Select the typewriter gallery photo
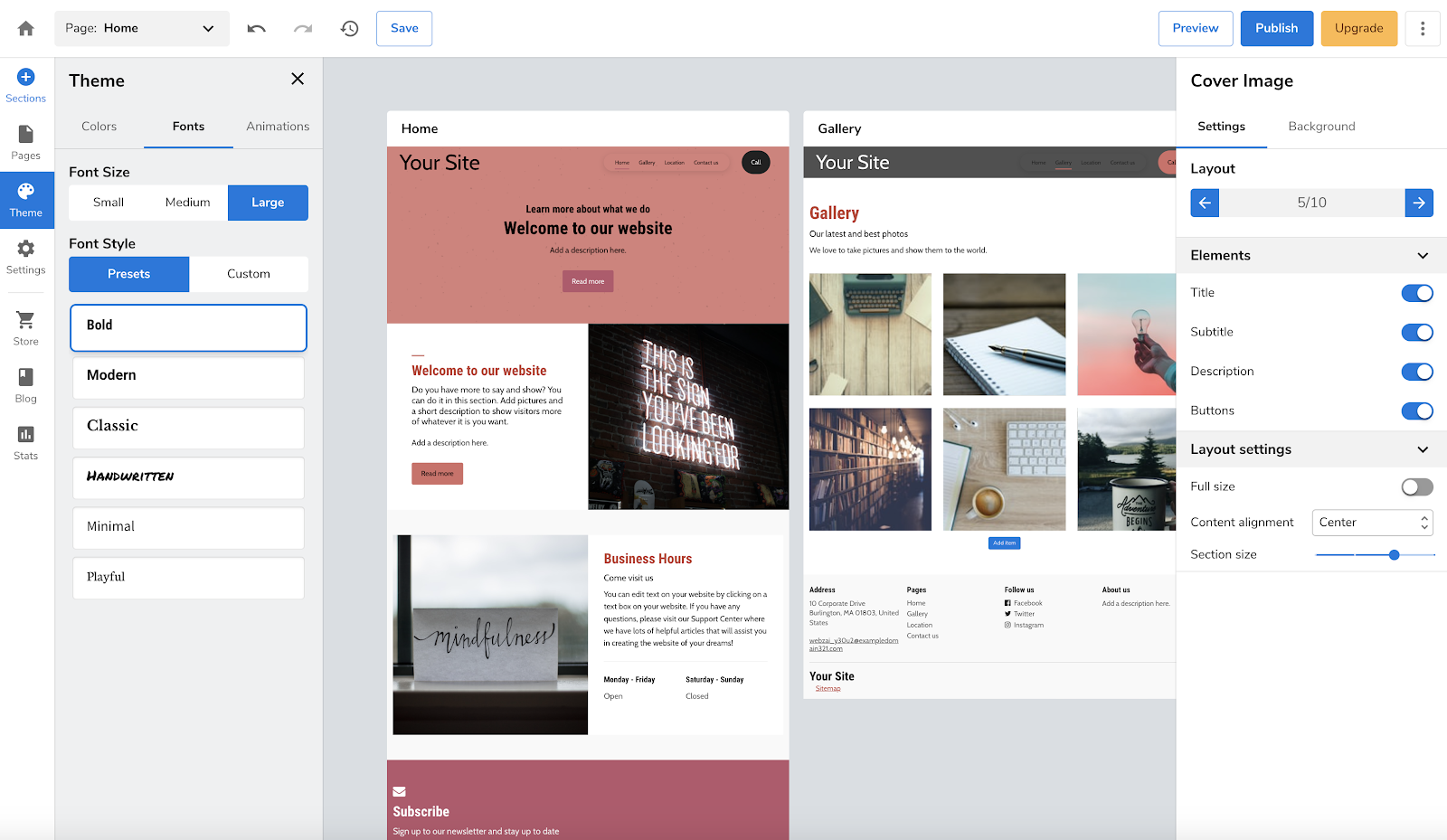 pos(870,335)
